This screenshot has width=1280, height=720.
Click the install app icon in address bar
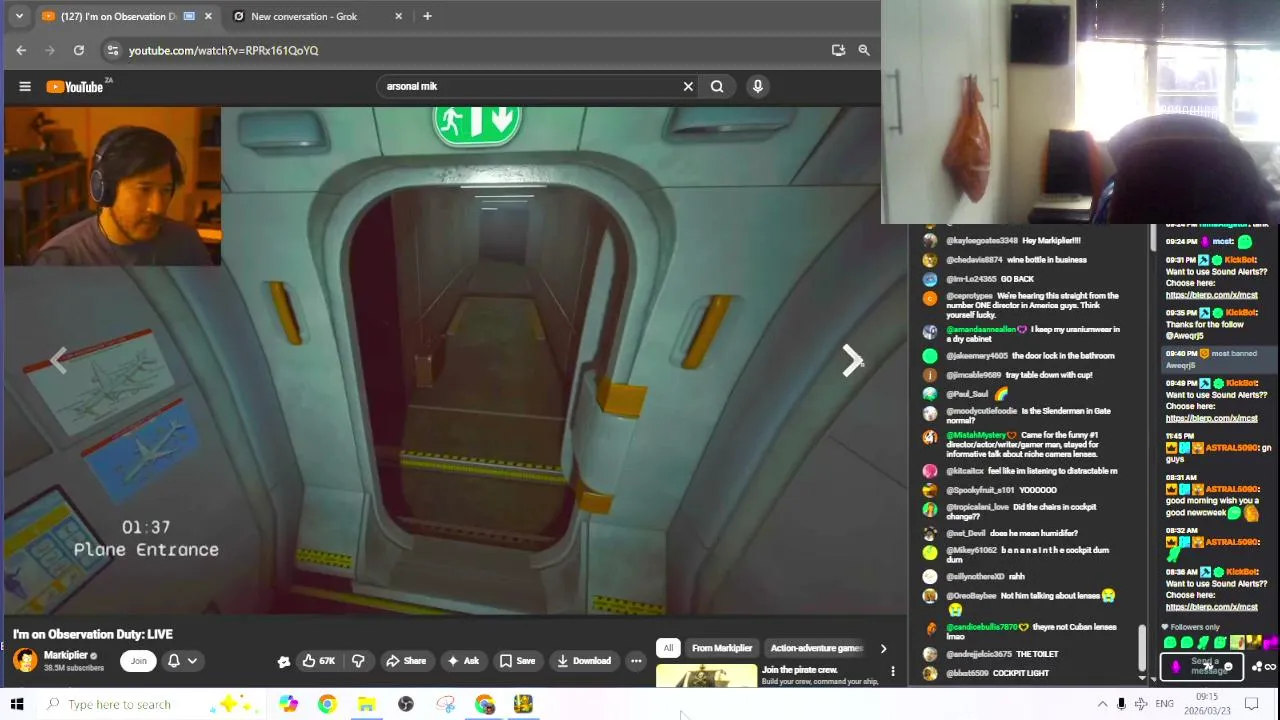(838, 50)
